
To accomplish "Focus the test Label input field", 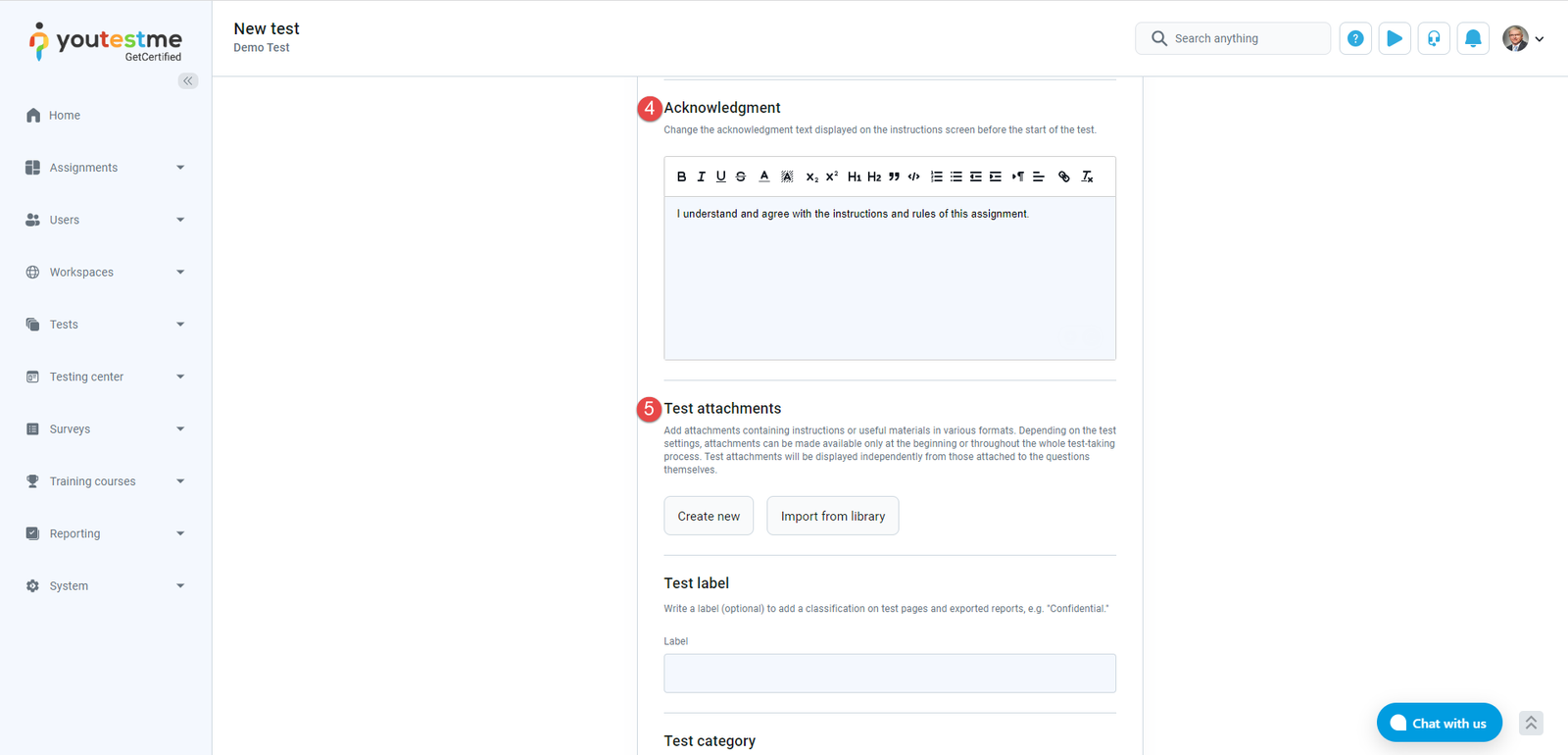I will point(890,674).
